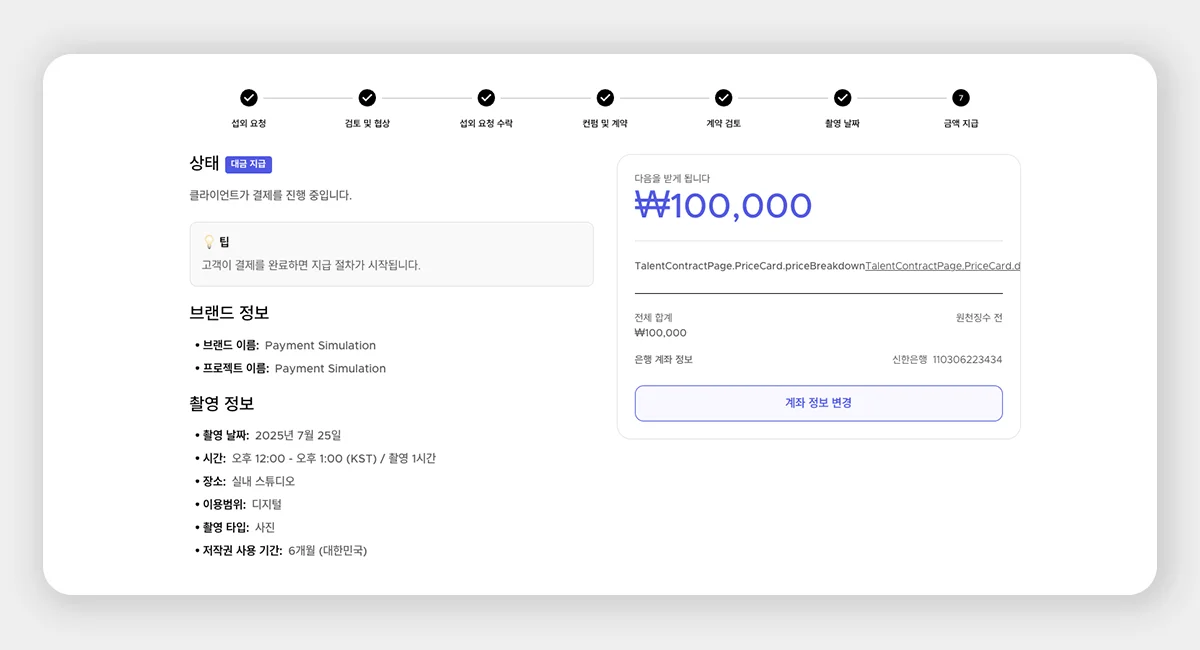
Task: Click the 촬영 날짜 step label
Action: click(842, 124)
